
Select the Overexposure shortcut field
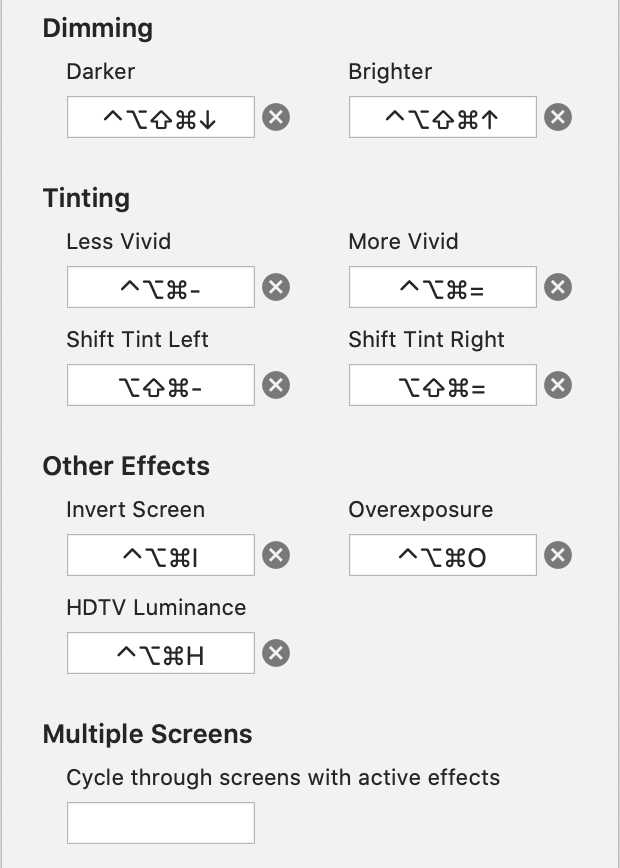point(442,555)
